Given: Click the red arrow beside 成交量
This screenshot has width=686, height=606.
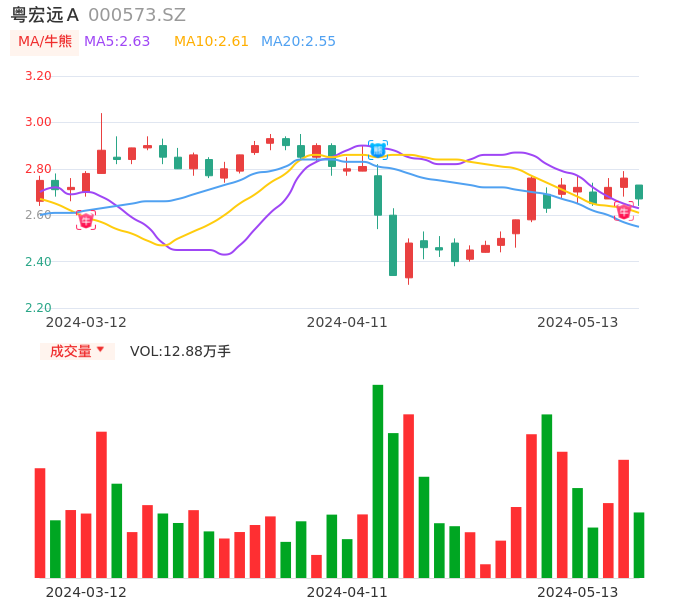Looking at the screenshot, I should 100,351.
